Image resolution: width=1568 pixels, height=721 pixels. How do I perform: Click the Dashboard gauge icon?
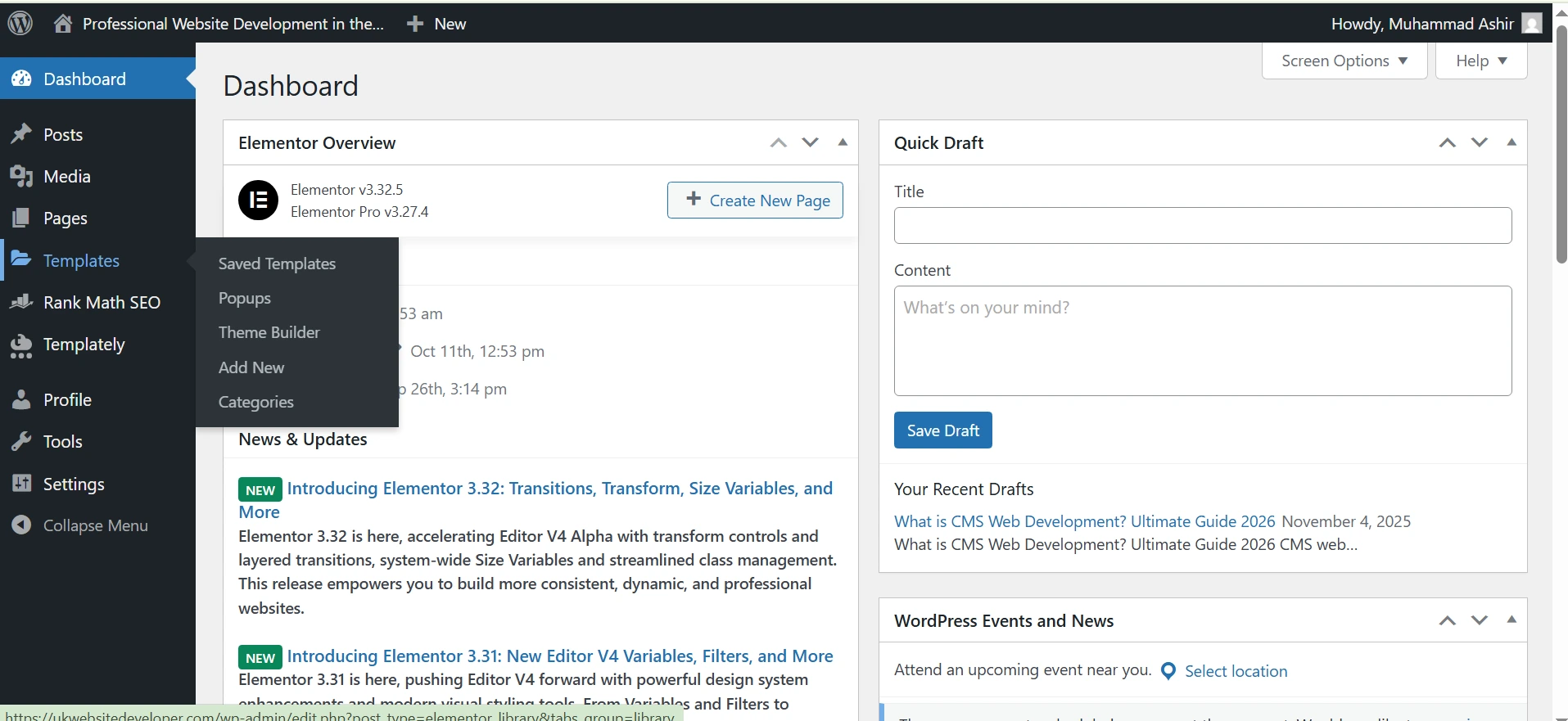pyautogui.click(x=21, y=79)
